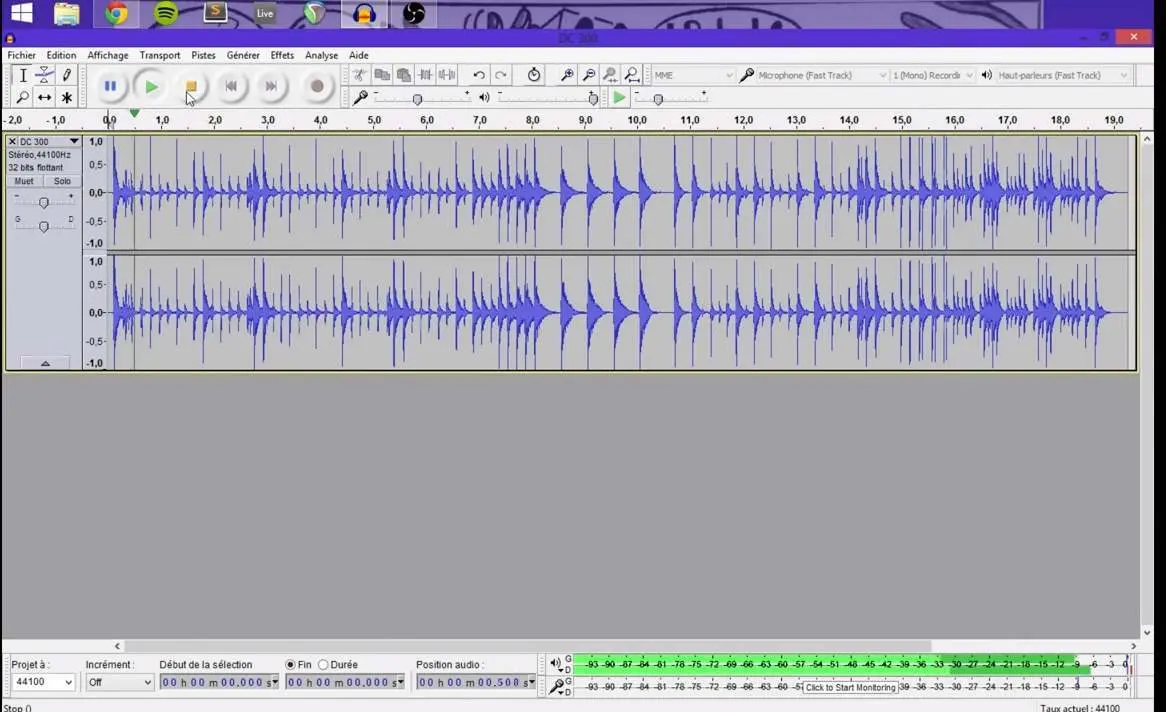Select the Time Shift tool
The height and width of the screenshot is (712, 1166).
[45, 97]
